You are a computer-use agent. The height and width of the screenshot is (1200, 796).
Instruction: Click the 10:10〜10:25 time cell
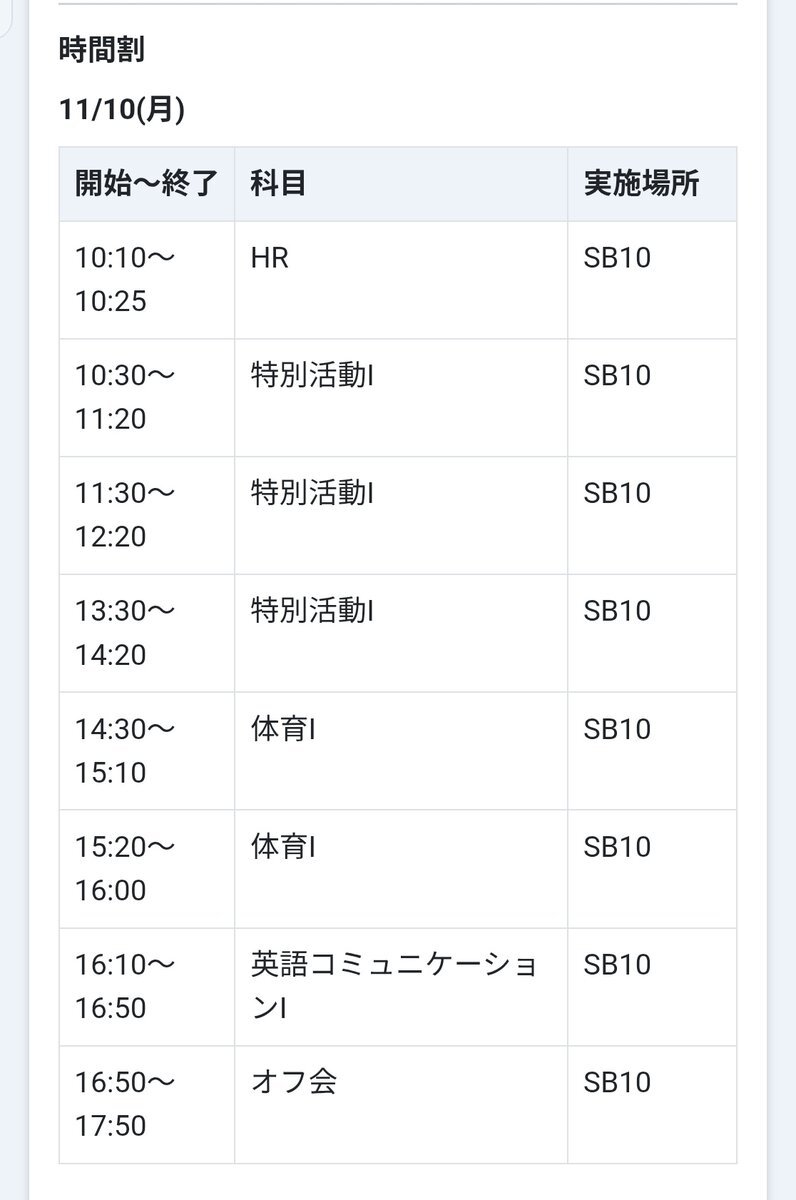point(125,279)
